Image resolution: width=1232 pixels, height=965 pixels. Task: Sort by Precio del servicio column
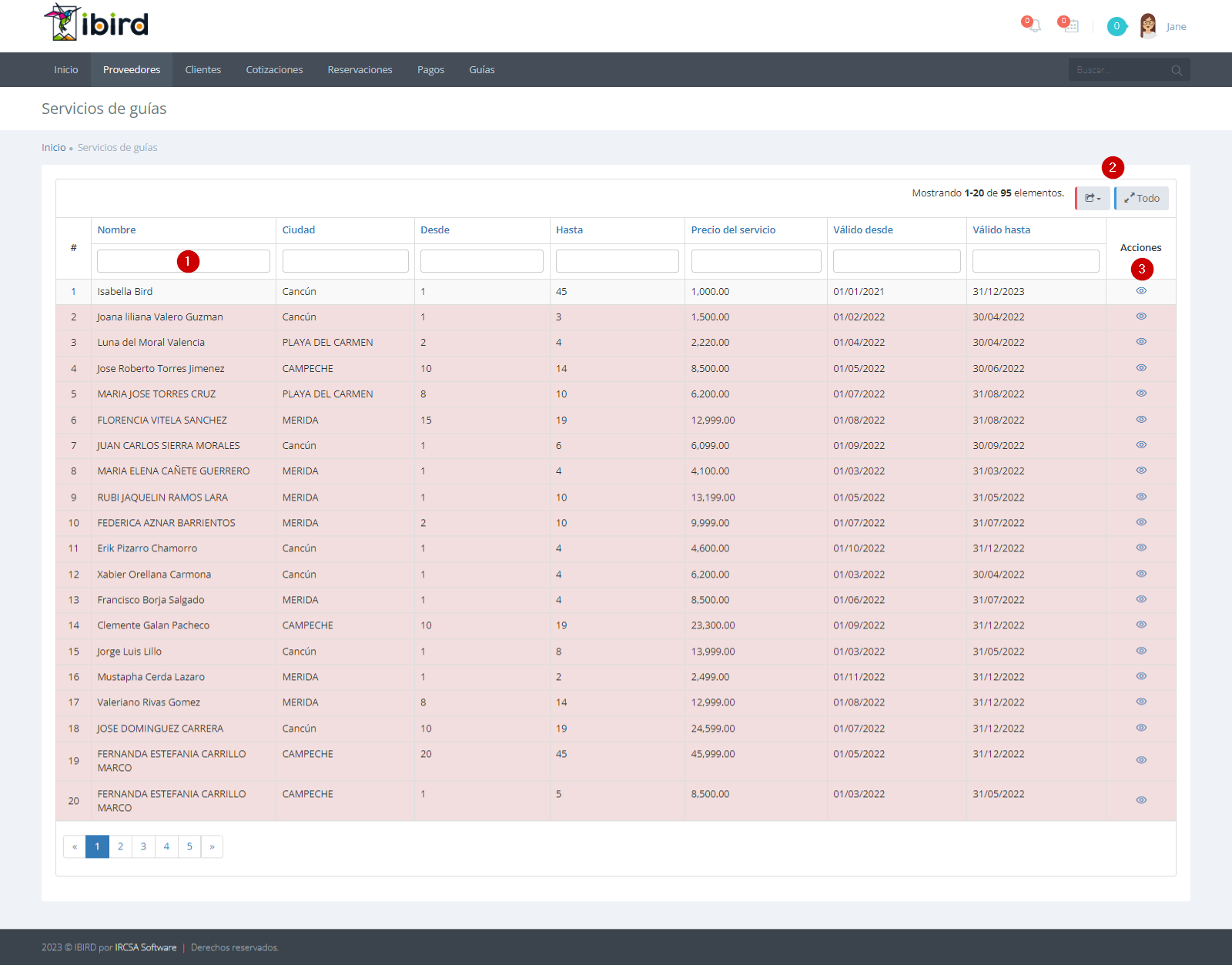[x=733, y=230]
